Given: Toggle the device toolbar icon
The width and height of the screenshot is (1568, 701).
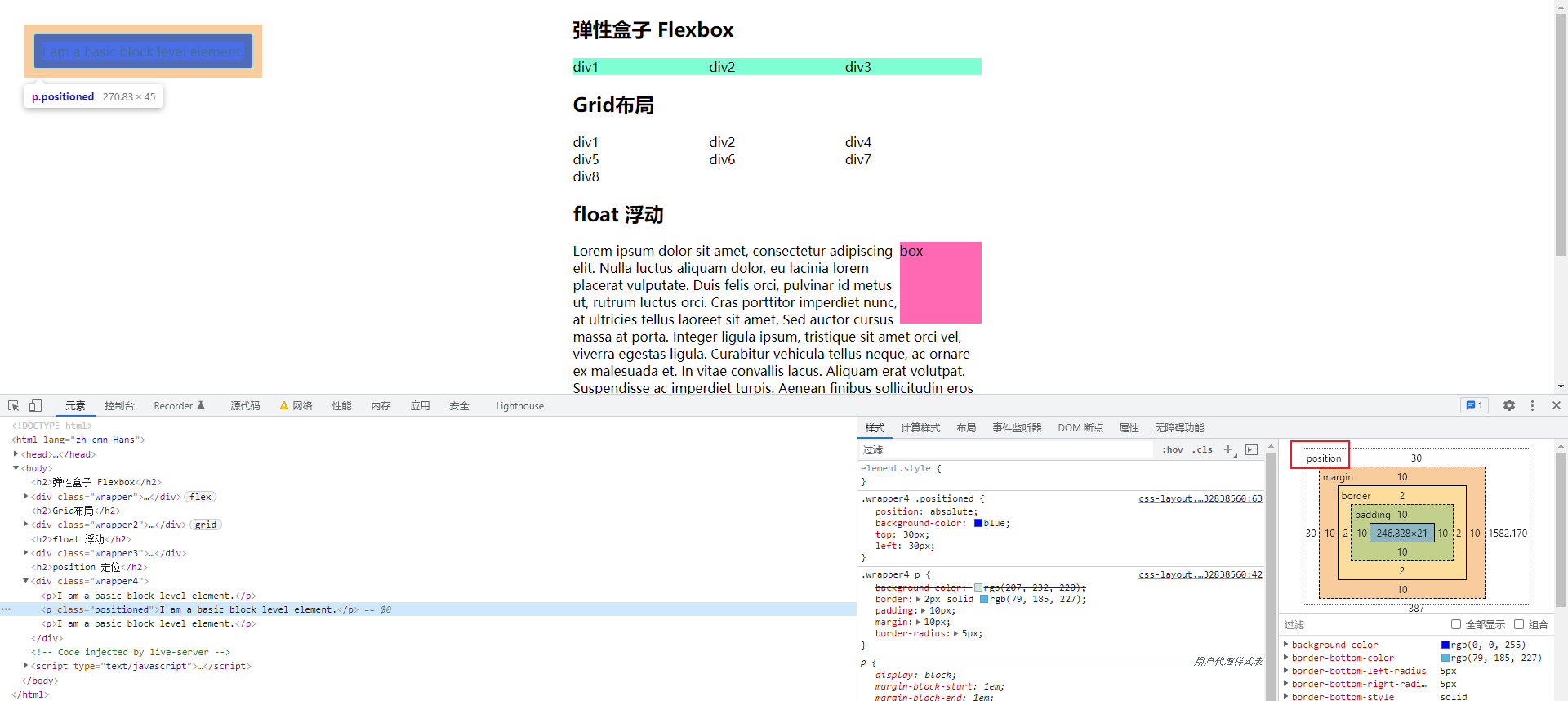Looking at the screenshot, I should (35, 405).
